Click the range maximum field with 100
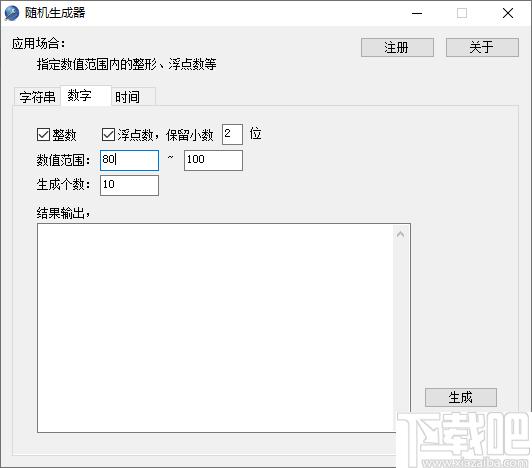Image resolution: width=532 pixels, height=468 pixels. 213,160
